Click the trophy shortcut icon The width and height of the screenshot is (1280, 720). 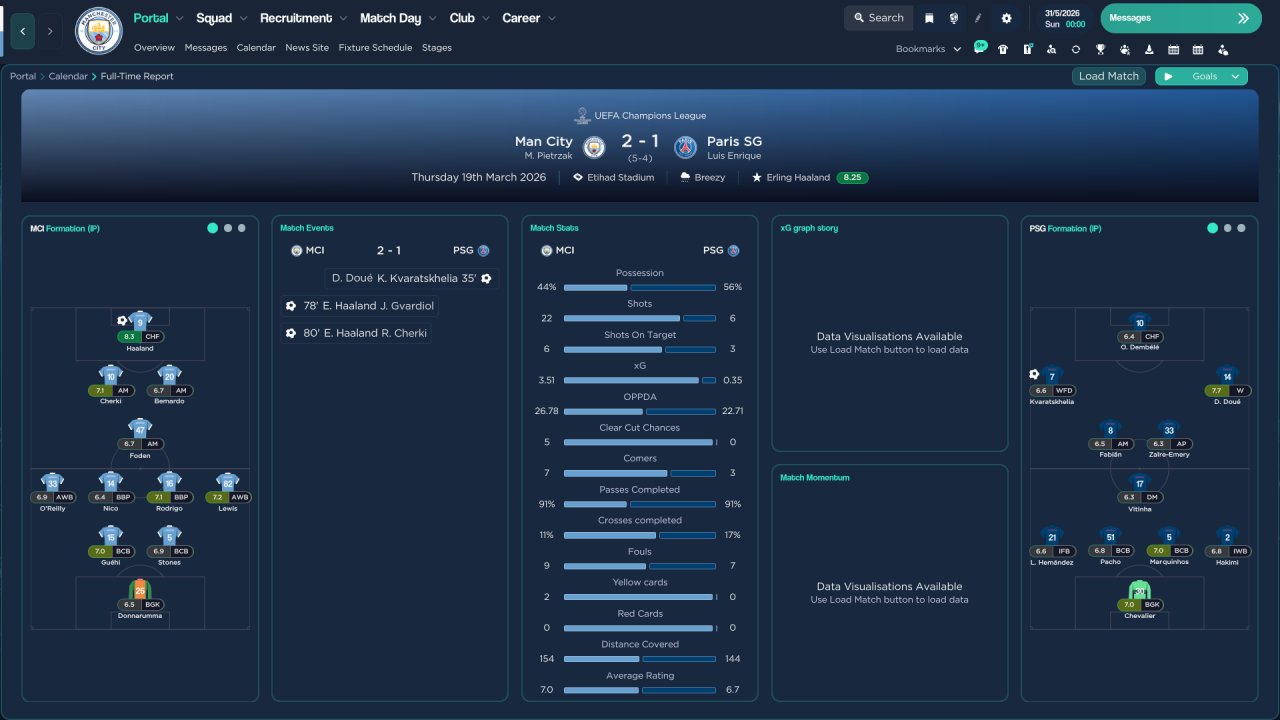pyautogui.click(x=1100, y=49)
